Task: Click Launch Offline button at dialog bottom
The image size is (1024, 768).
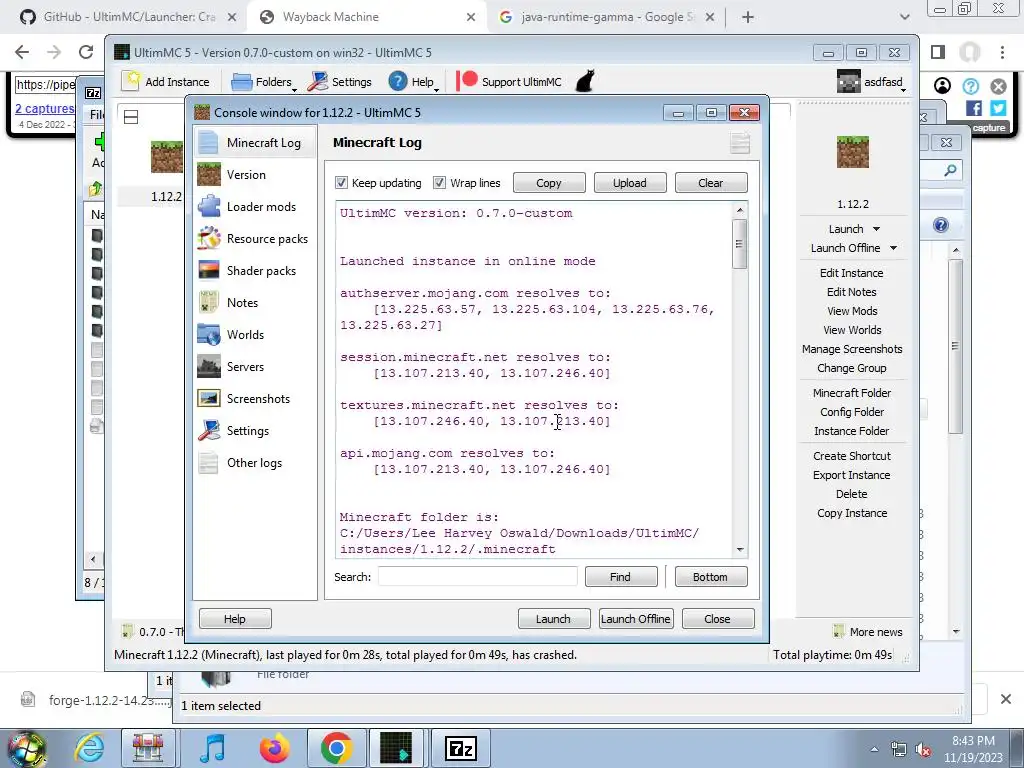Action: pyautogui.click(x=635, y=618)
